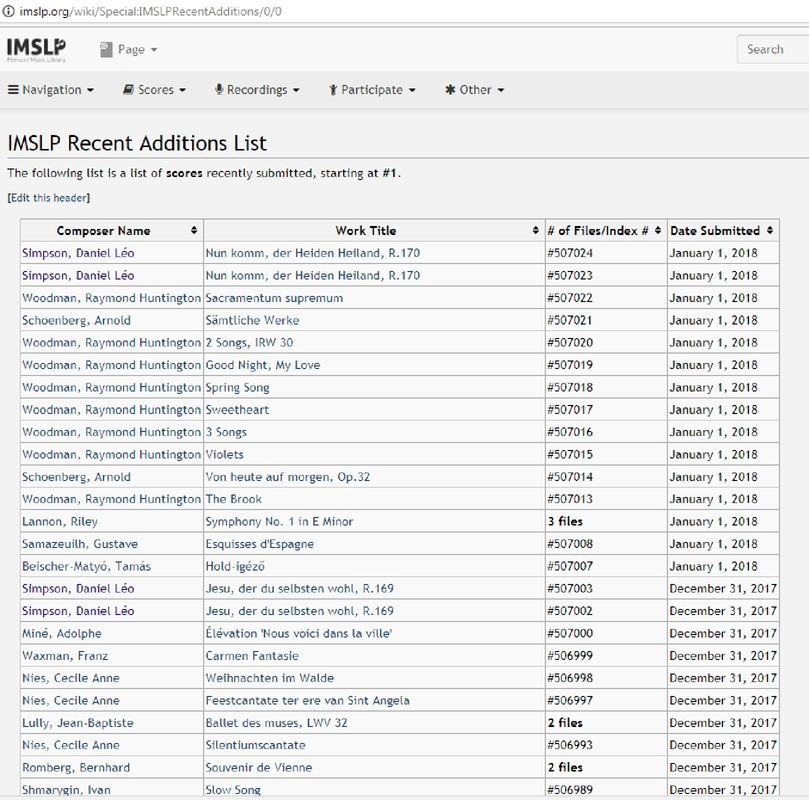
Task: Click the microphone icon beside Recordings
Action: pyautogui.click(x=221, y=89)
